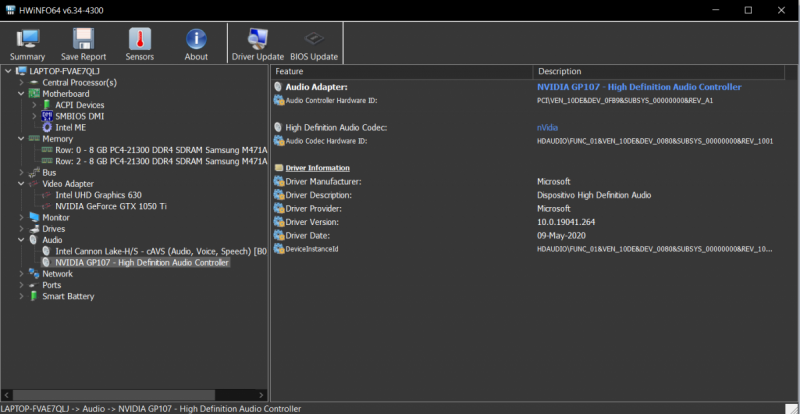Click the Motherboard board icon

point(34,93)
